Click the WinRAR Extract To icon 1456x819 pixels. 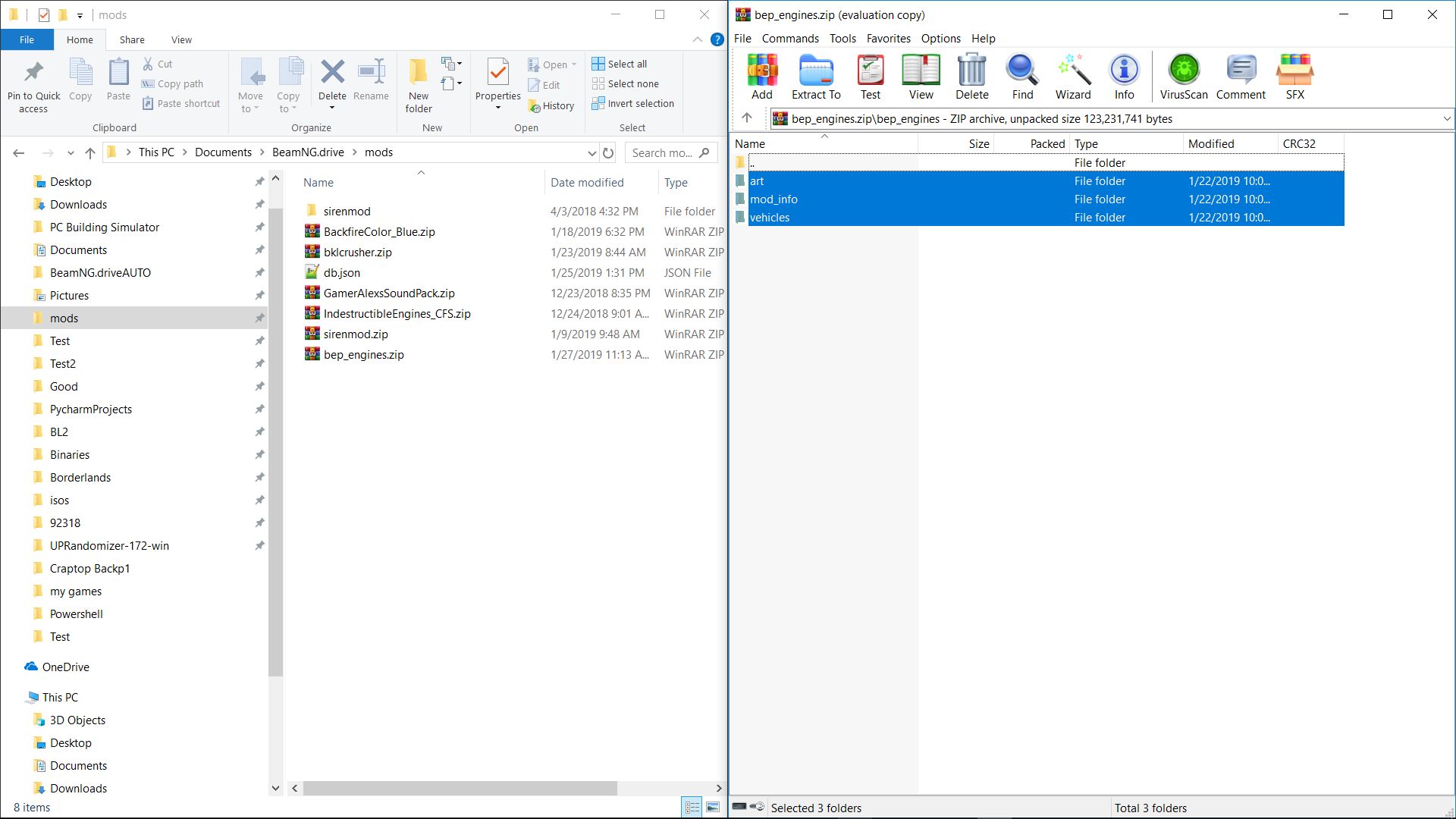[816, 77]
